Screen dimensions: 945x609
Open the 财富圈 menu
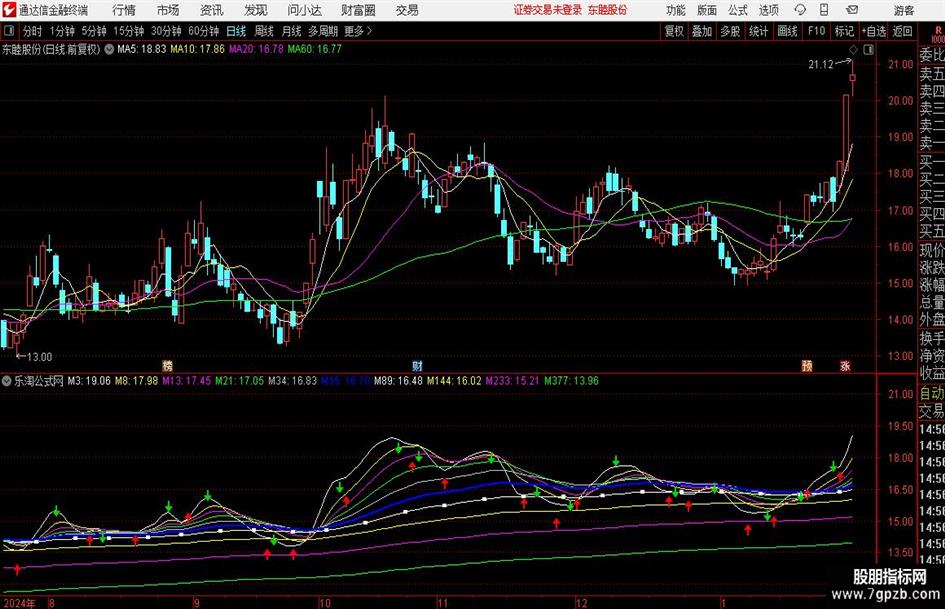358,10
